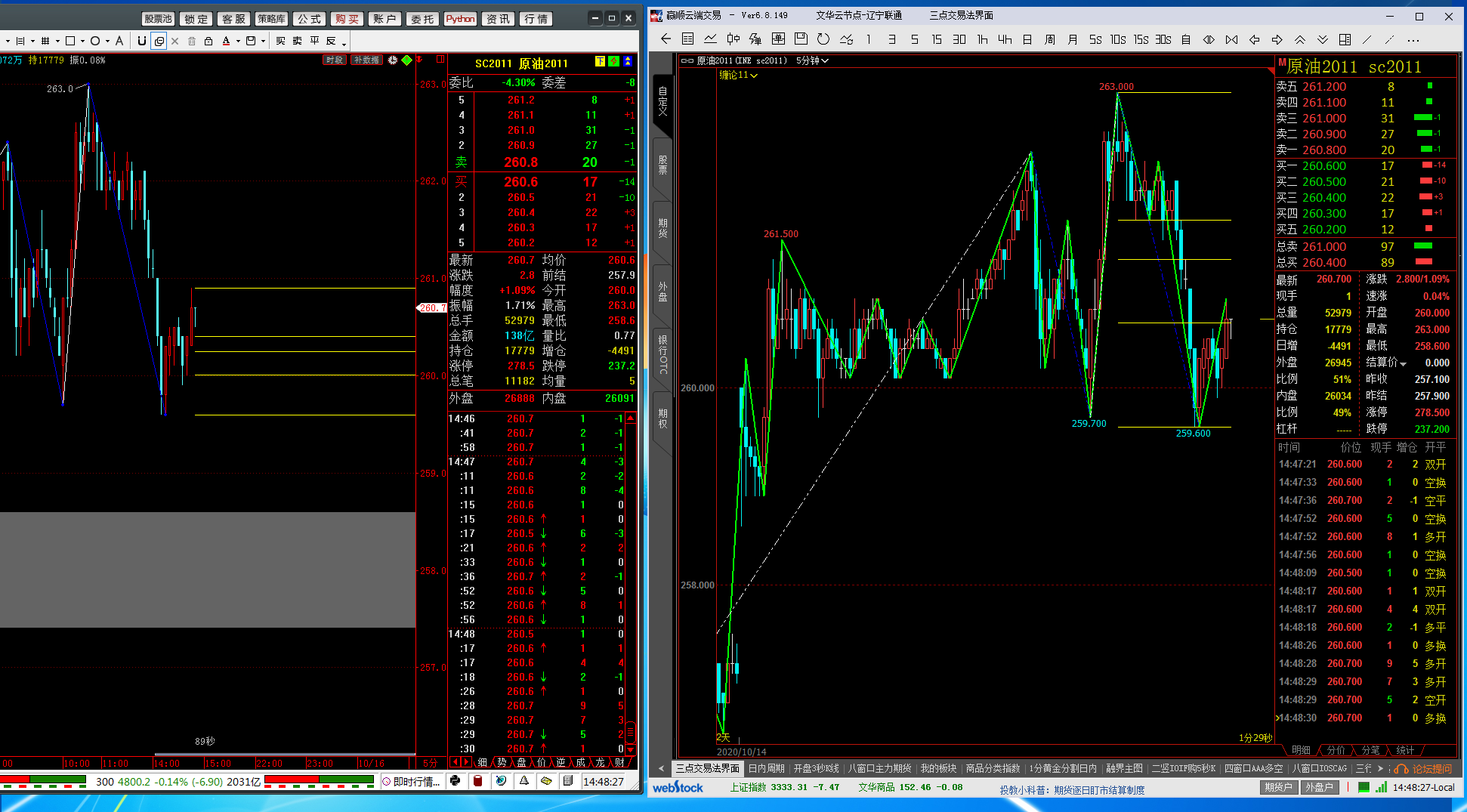This screenshot has height=812, width=1467.
Task: Click the 卖一 260.800 ask price
Action: point(1324,150)
